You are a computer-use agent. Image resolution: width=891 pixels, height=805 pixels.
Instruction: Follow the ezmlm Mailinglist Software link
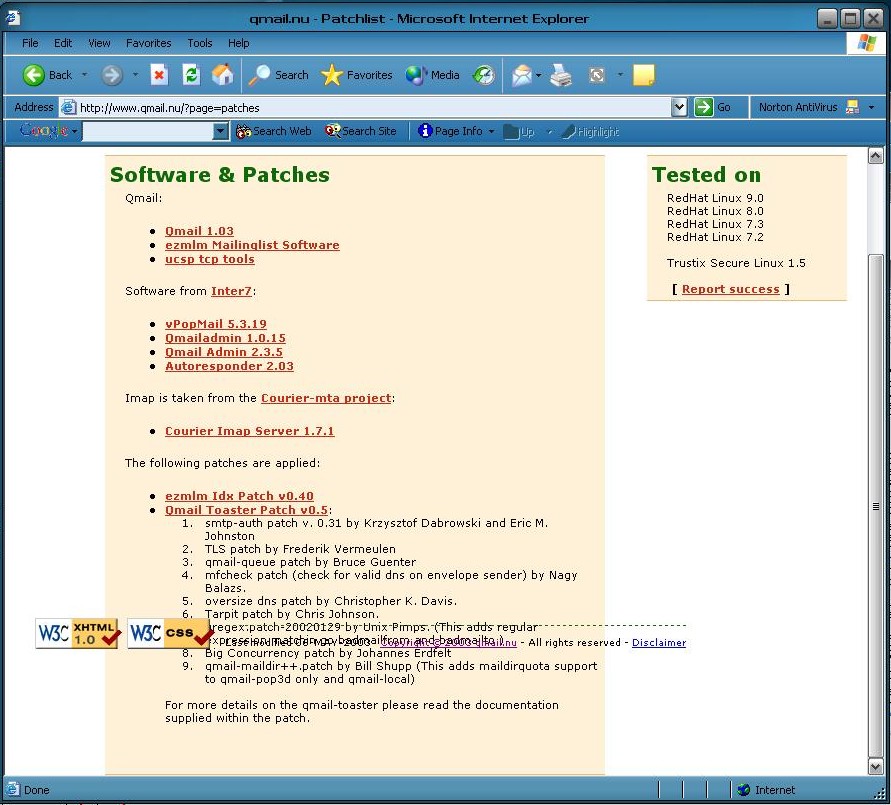[252, 245]
